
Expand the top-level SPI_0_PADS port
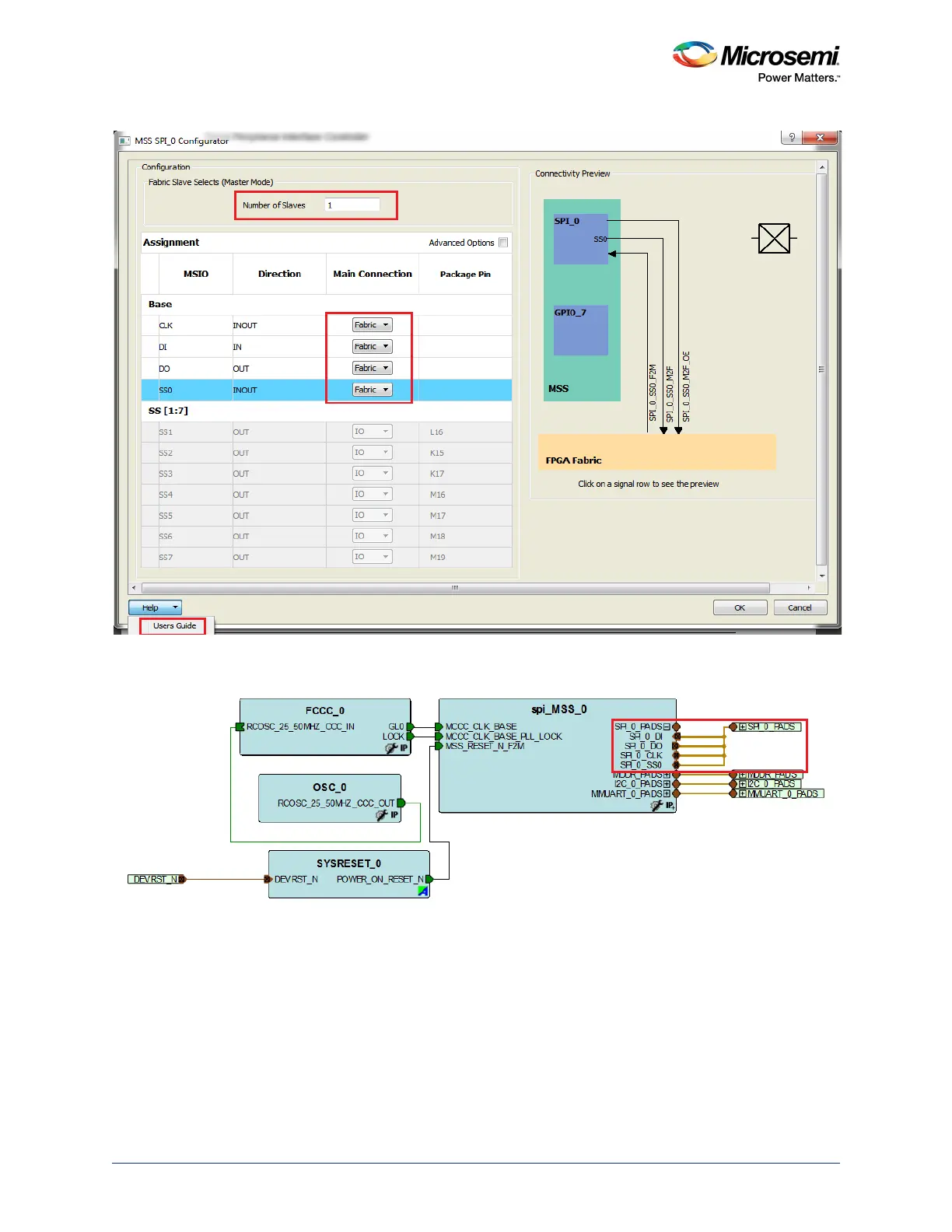click(743, 726)
